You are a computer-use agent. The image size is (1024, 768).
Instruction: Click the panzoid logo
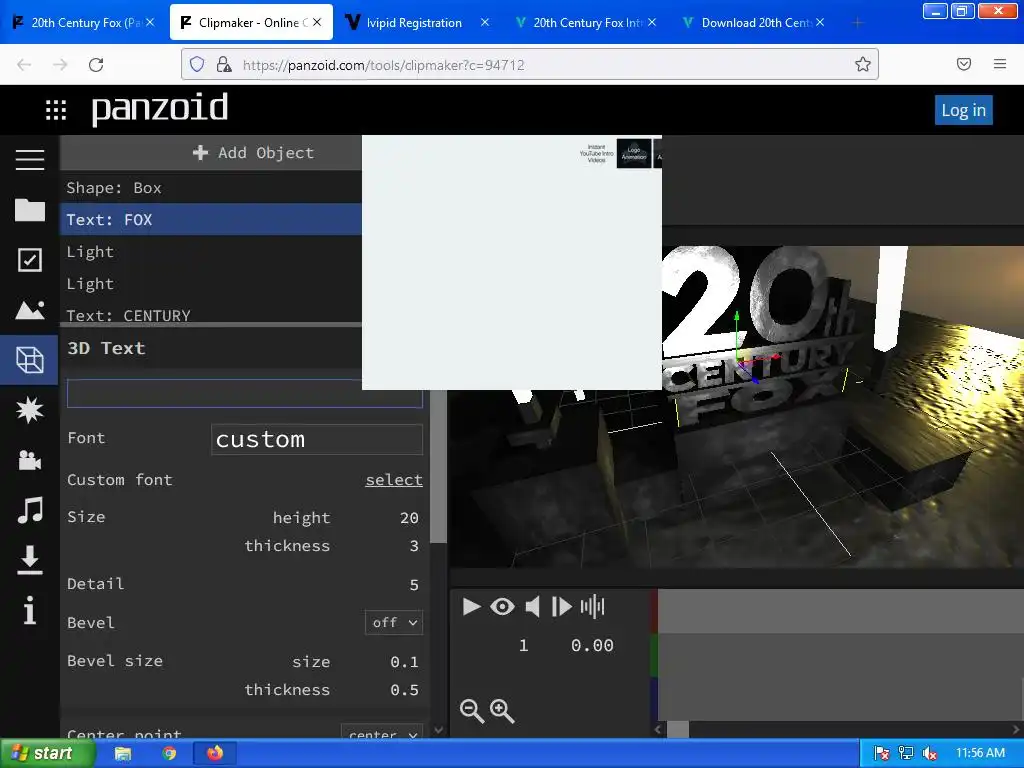(160, 109)
